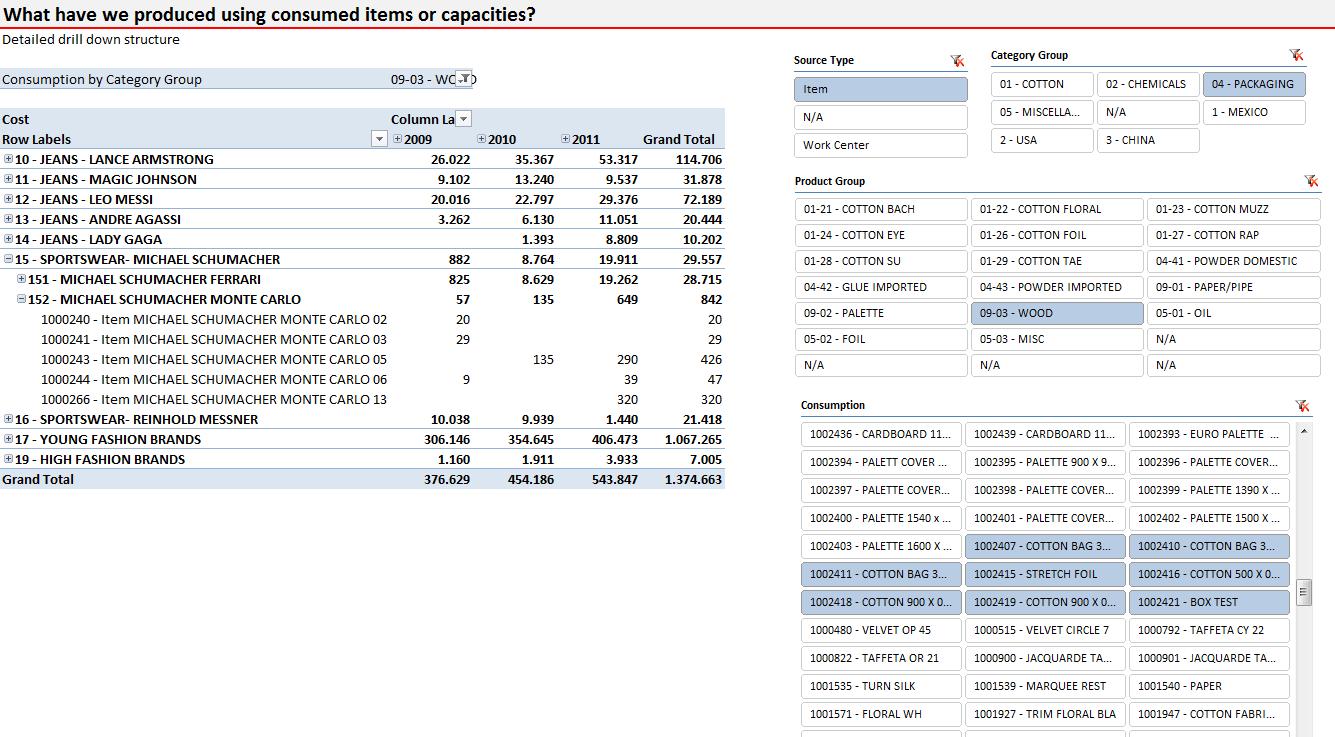Image resolution: width=1335 pixels, height=737 pixels.
Task: Clear the Product Group slicer filter
Action: (x=1311, y=181)
